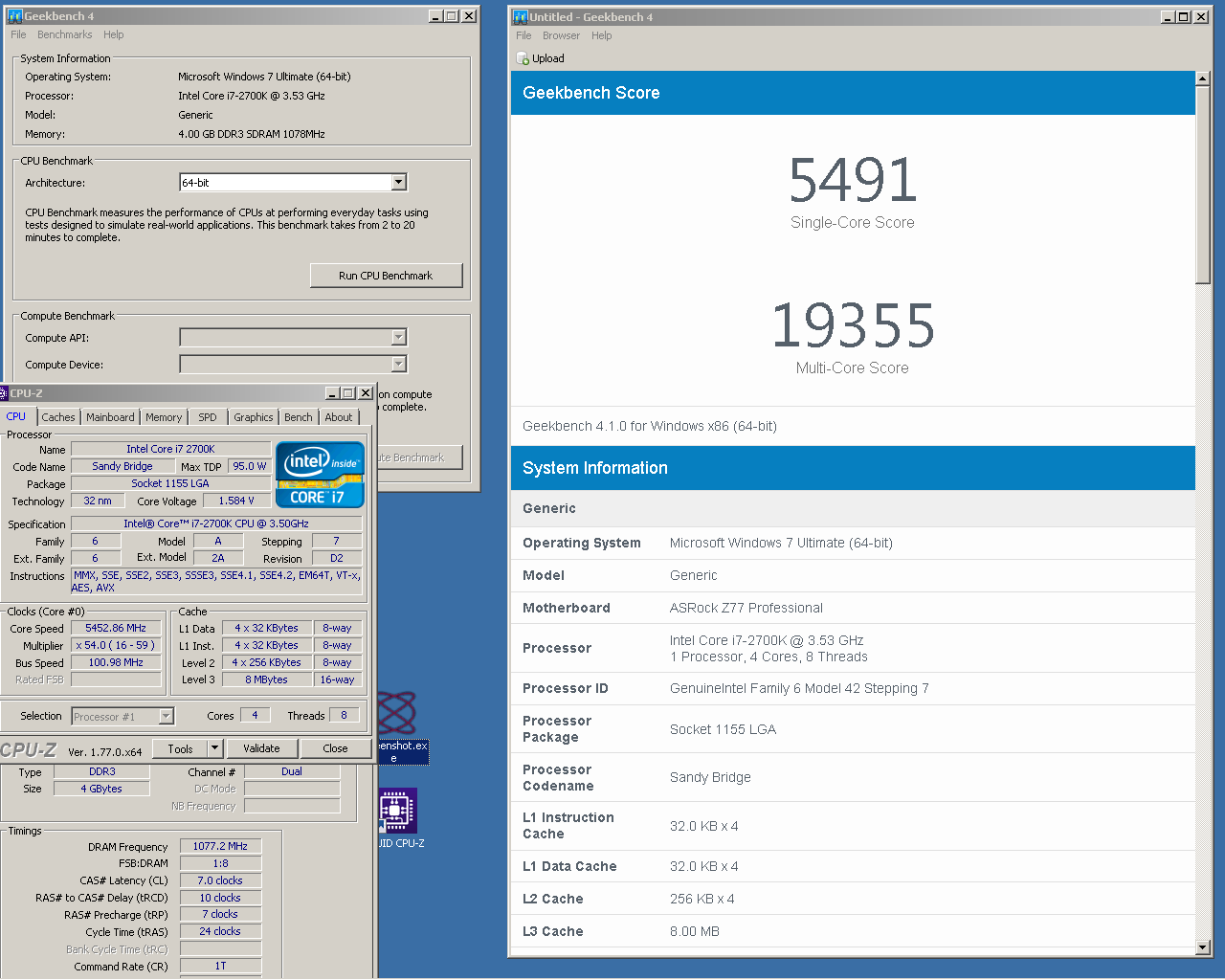The image size is (1225, 980).
Task: Switch to Mainboard tab in CPU-Z
Action: coord(110,417)
